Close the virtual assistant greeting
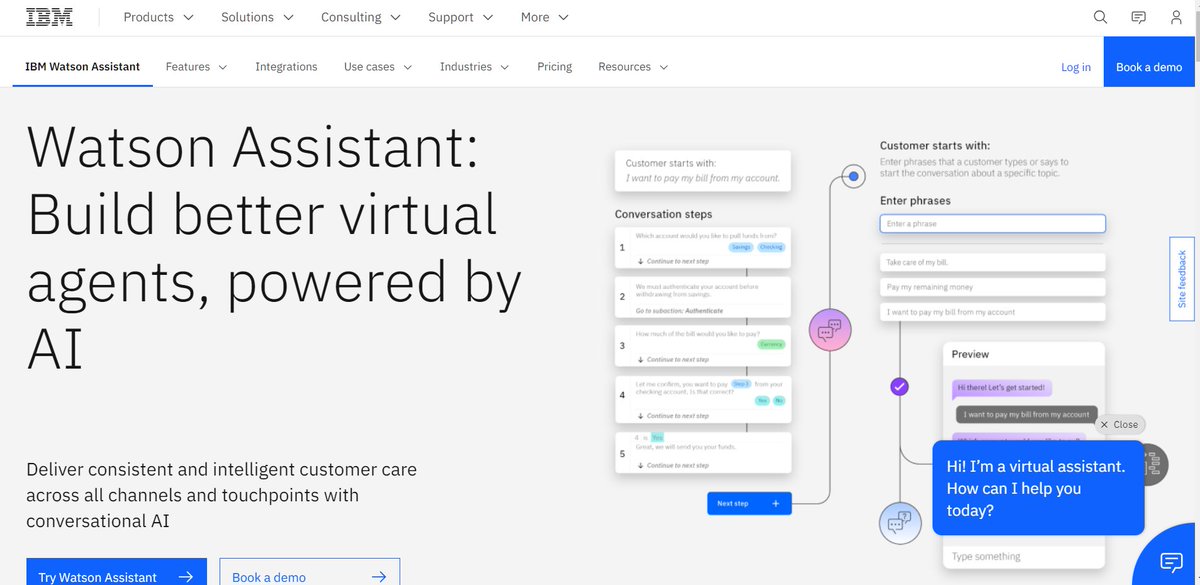This screenshot has height=585, width=1200. point(1119,424)
